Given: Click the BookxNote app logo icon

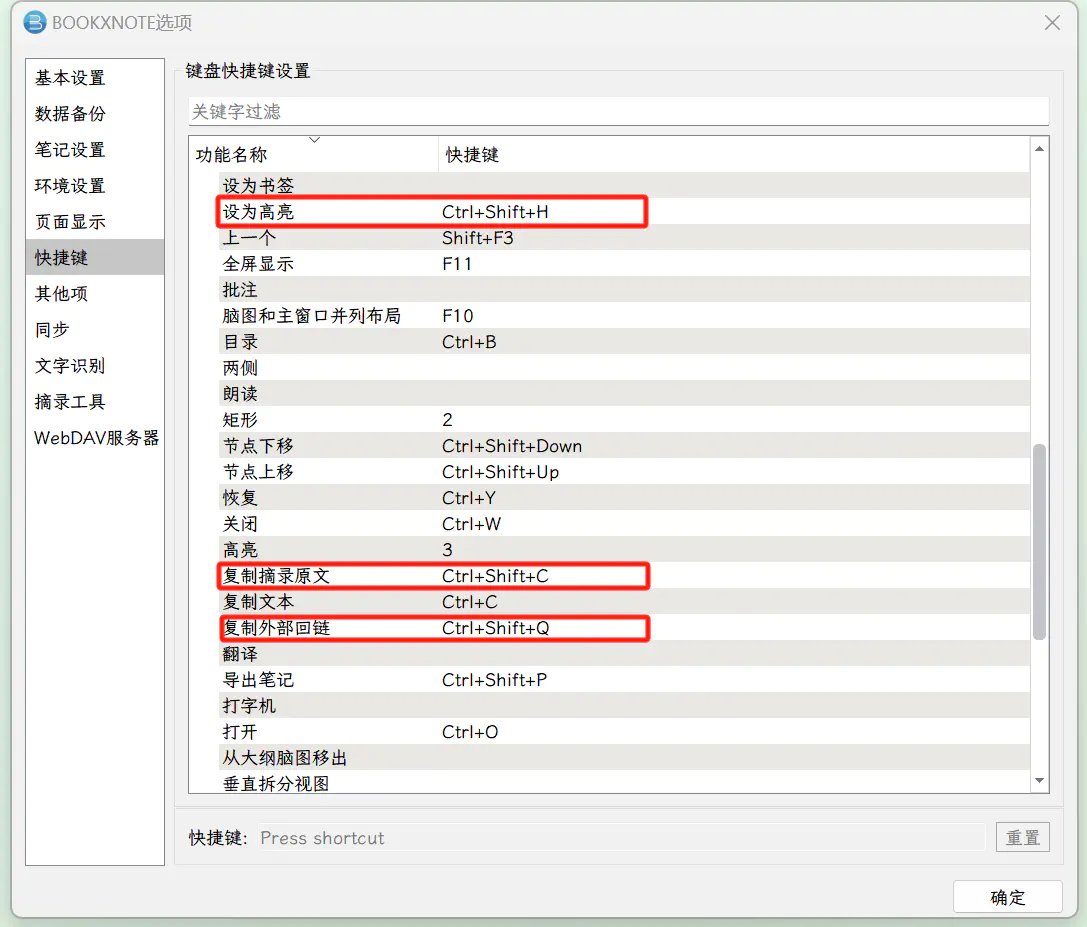Looking at the screenshot, I should [x=35, y=22].
